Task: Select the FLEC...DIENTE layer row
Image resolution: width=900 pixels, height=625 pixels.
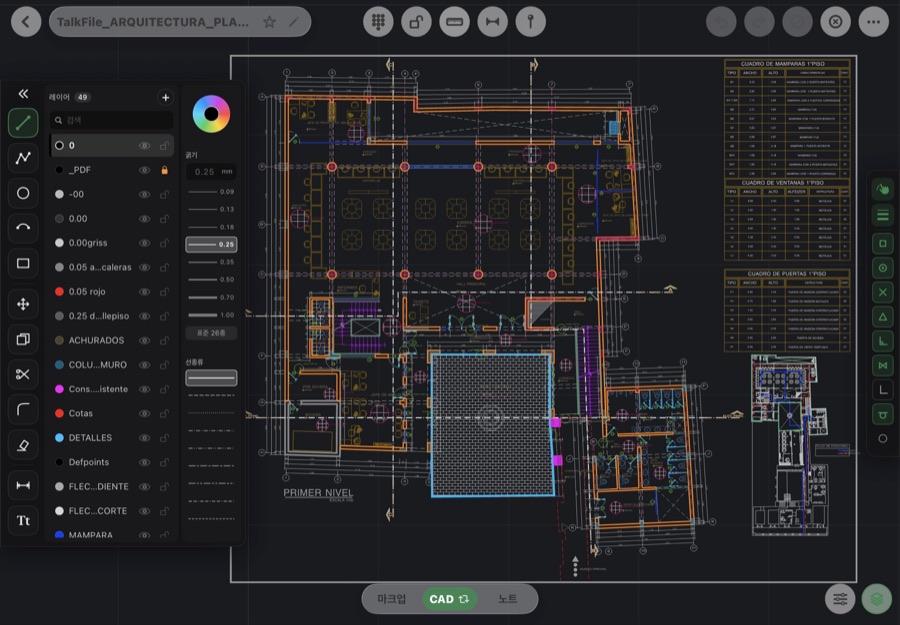Action: [x=111, y=487]
